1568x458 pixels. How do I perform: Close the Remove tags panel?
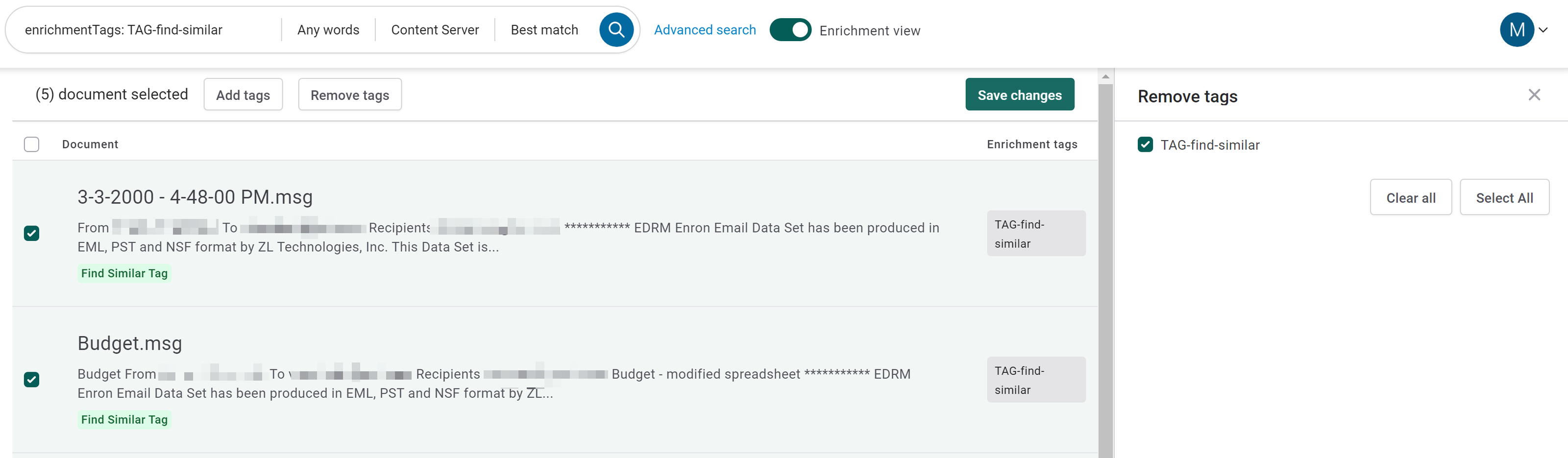1533,95
